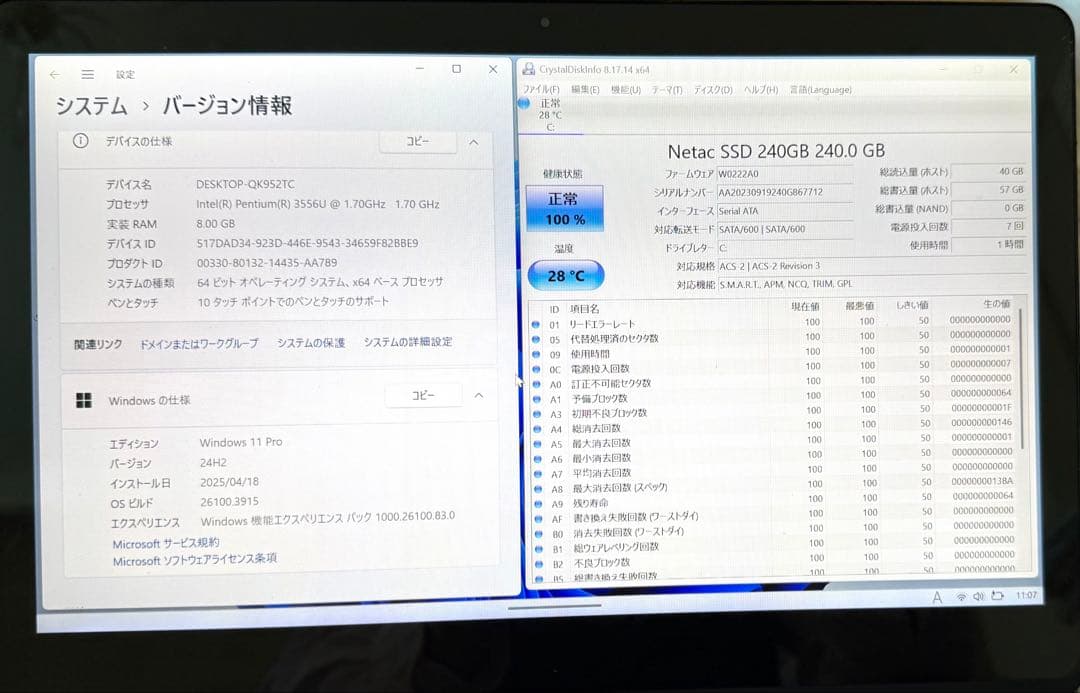Collapse the Windows の仕様 section
Viewport: 1080px width, 693px height.
tap(478, 396)
